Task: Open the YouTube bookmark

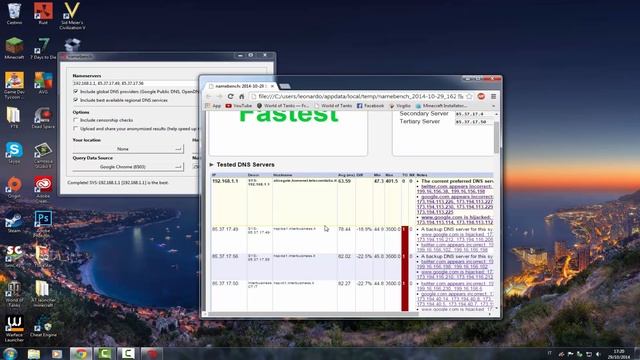Action: (x=239, y=106)
